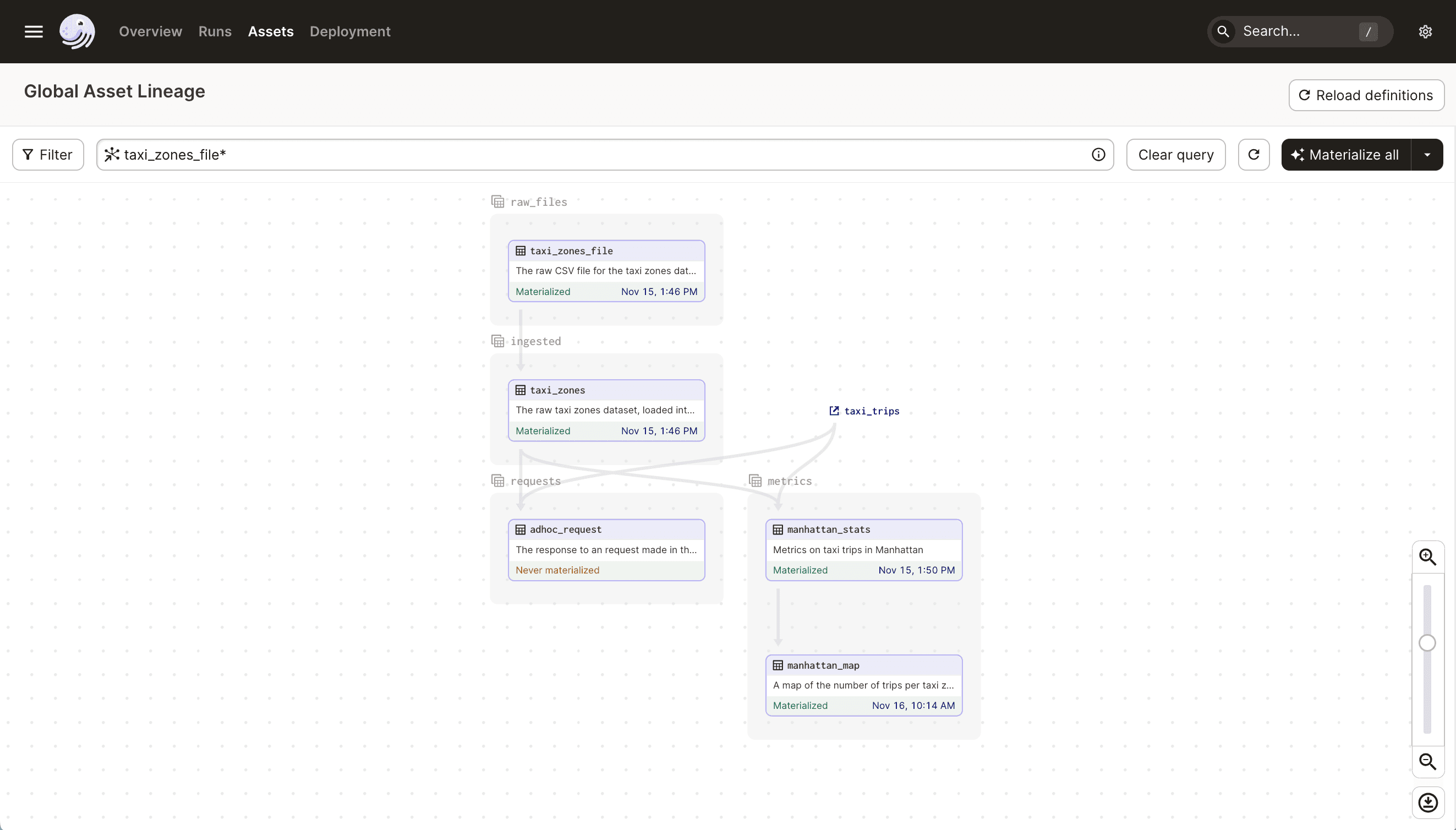
Task: Click the adhoc_request asset node
Action: [606, 548]
